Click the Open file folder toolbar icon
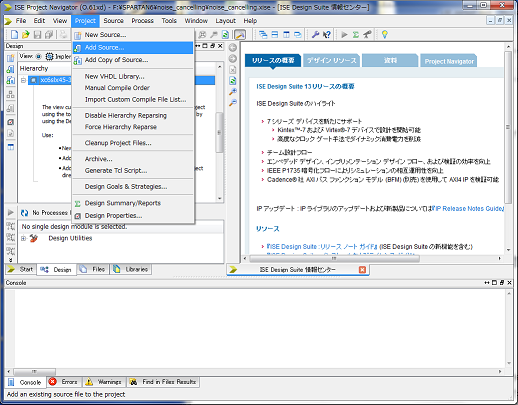Image resolution: width=518 pixels, height=405 pixels. coord(26,34)
